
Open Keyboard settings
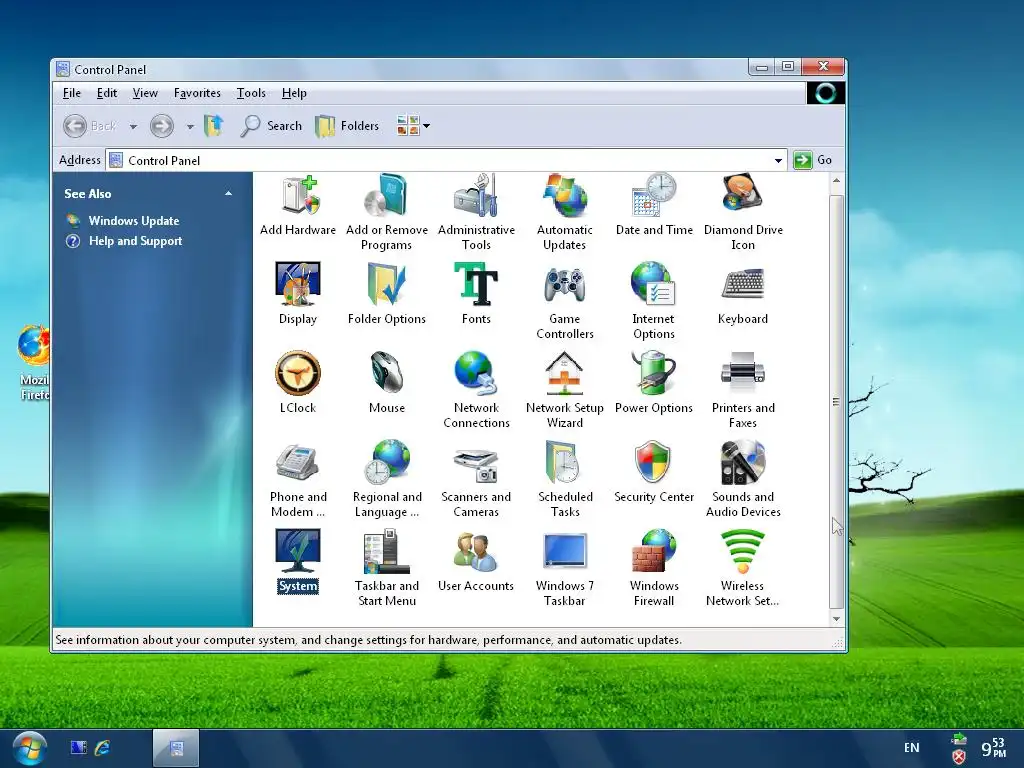pyautogui.click(x=743, y=293)
